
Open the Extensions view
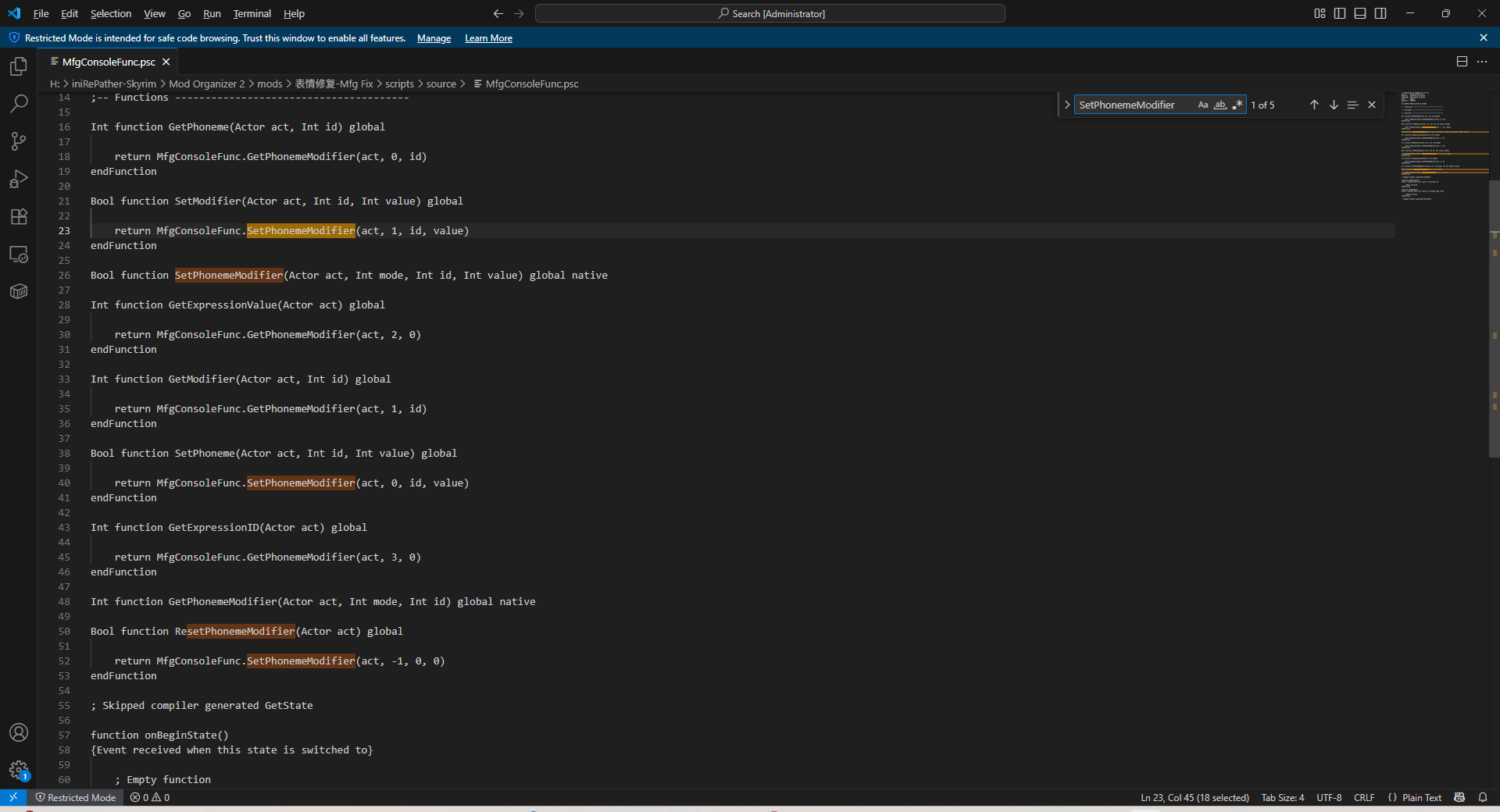pyautogui.click(x=19, y=216)
